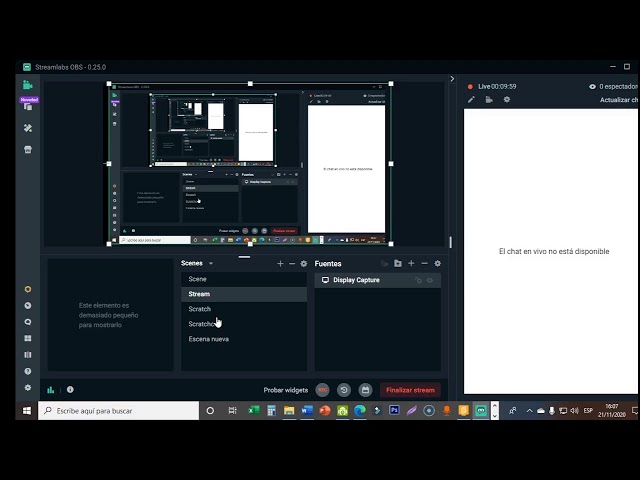Open chat settings gear icon
Screen dimensions: 640x480
(x=507, y=99)
